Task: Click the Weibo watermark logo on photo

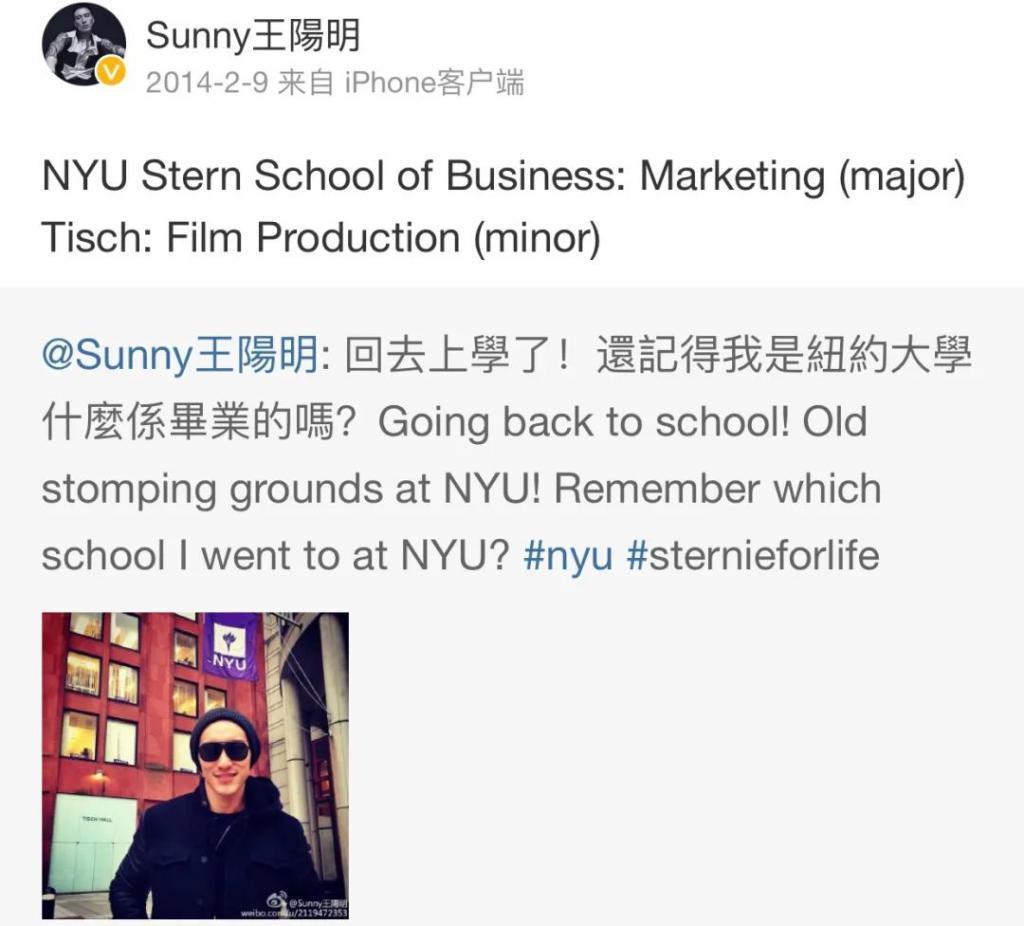Action: pos(279,895)
